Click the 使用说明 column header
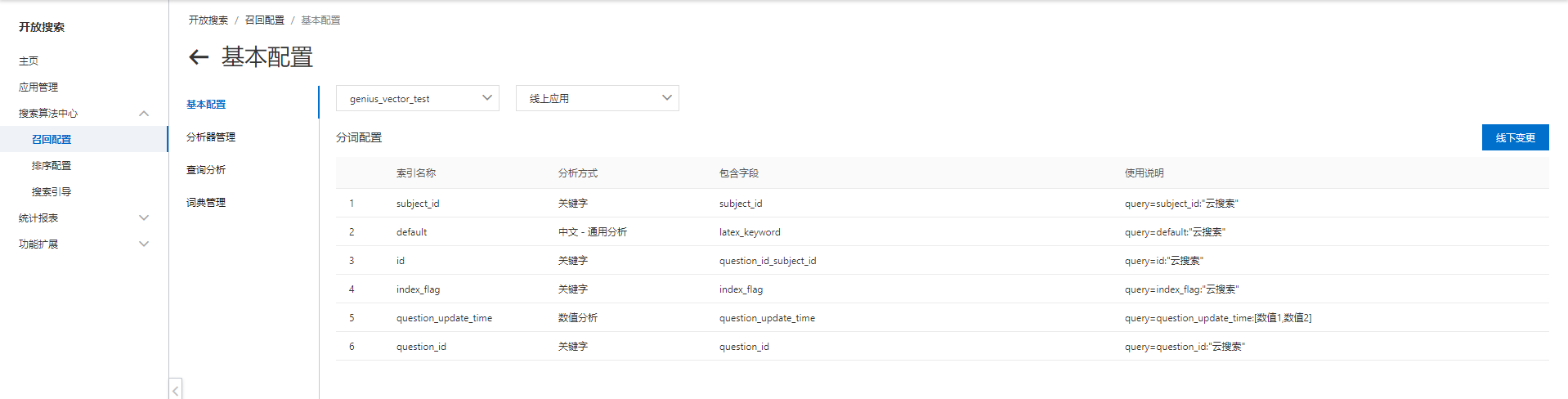The height and width of the screenshot is (399, 1568). 1145,173
